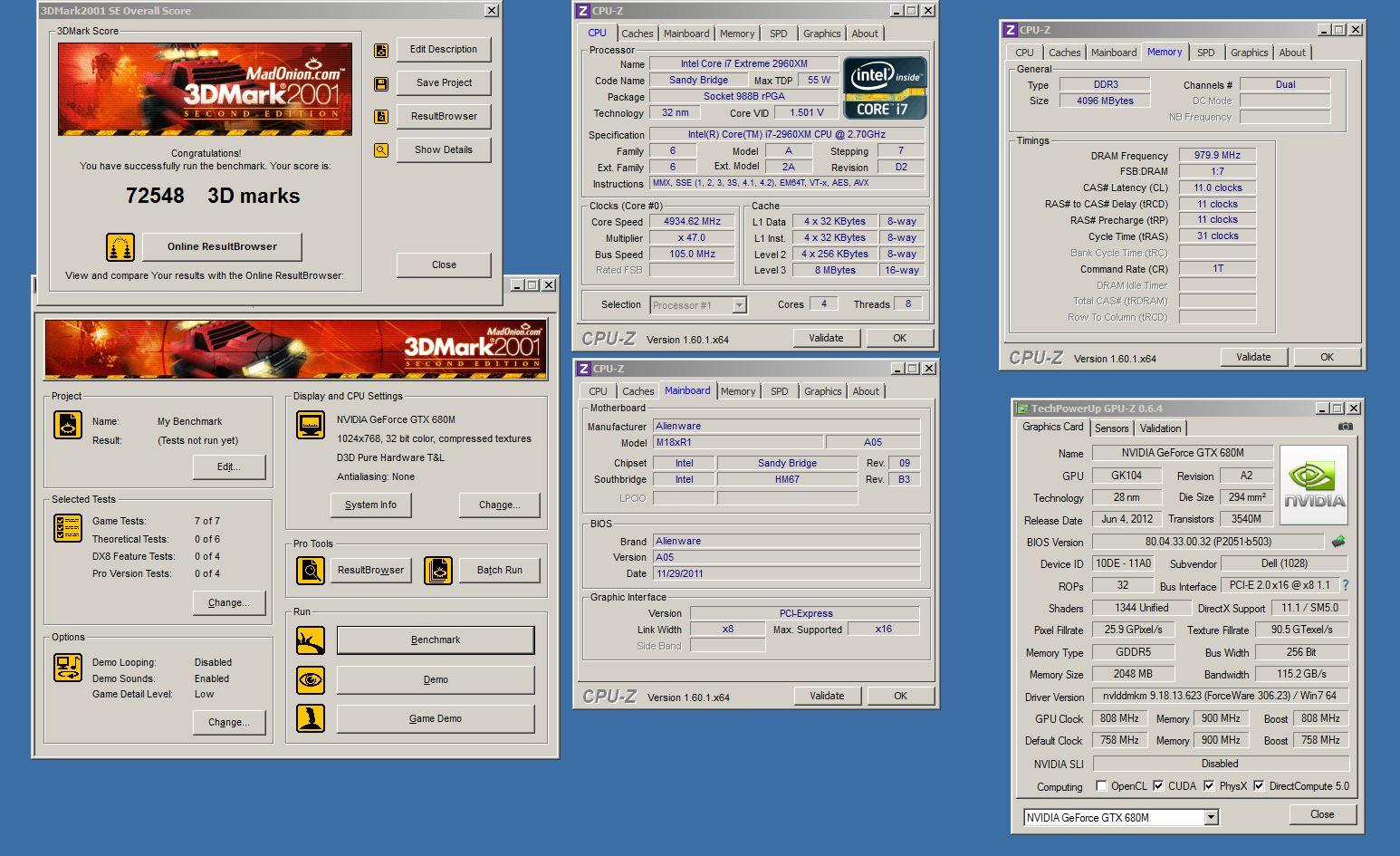Open the Processor #1 selection dropdown
Viewport: 1400px width, 856px height.
[x=740, y=305]
